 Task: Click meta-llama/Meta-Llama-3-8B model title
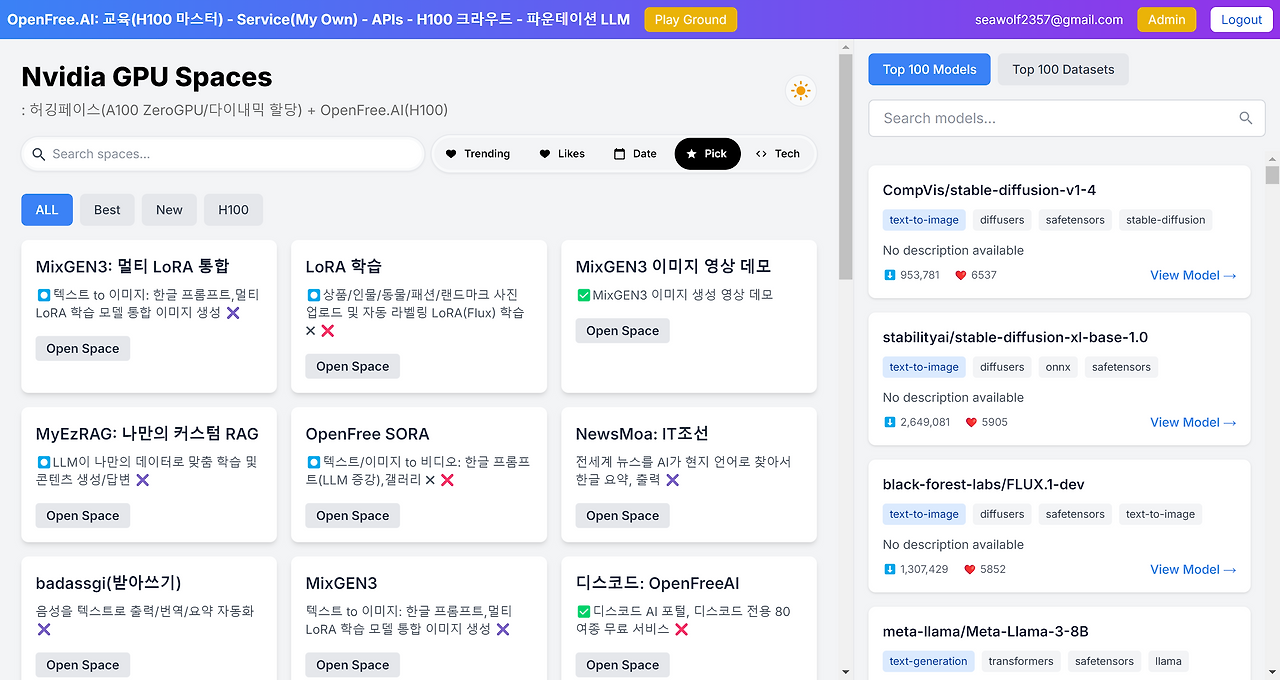click(986, 631)
